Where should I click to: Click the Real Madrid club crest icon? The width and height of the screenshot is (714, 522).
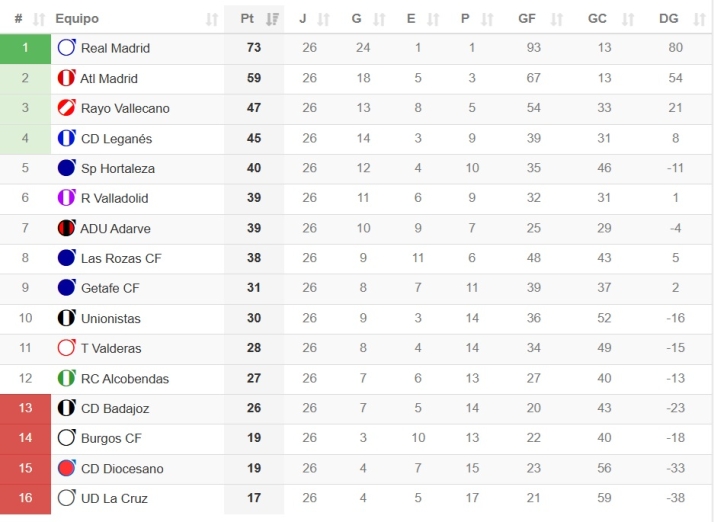point(67,48)
